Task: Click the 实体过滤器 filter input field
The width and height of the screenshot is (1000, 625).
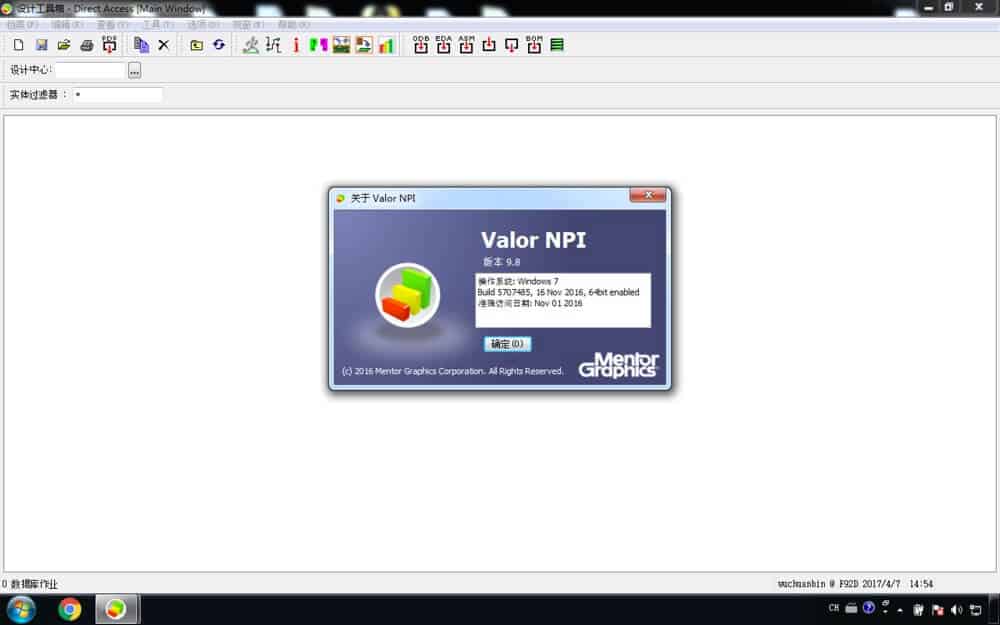Action: pos(117,95)
